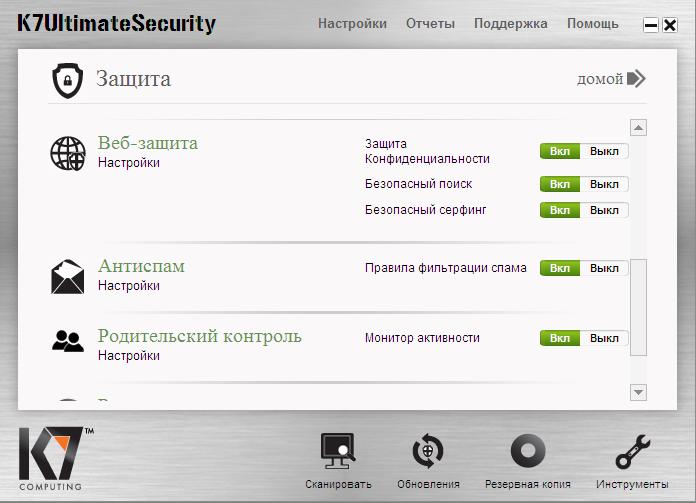
Task: Enable Безопасный поиск with Вкл
Action: 560,184
